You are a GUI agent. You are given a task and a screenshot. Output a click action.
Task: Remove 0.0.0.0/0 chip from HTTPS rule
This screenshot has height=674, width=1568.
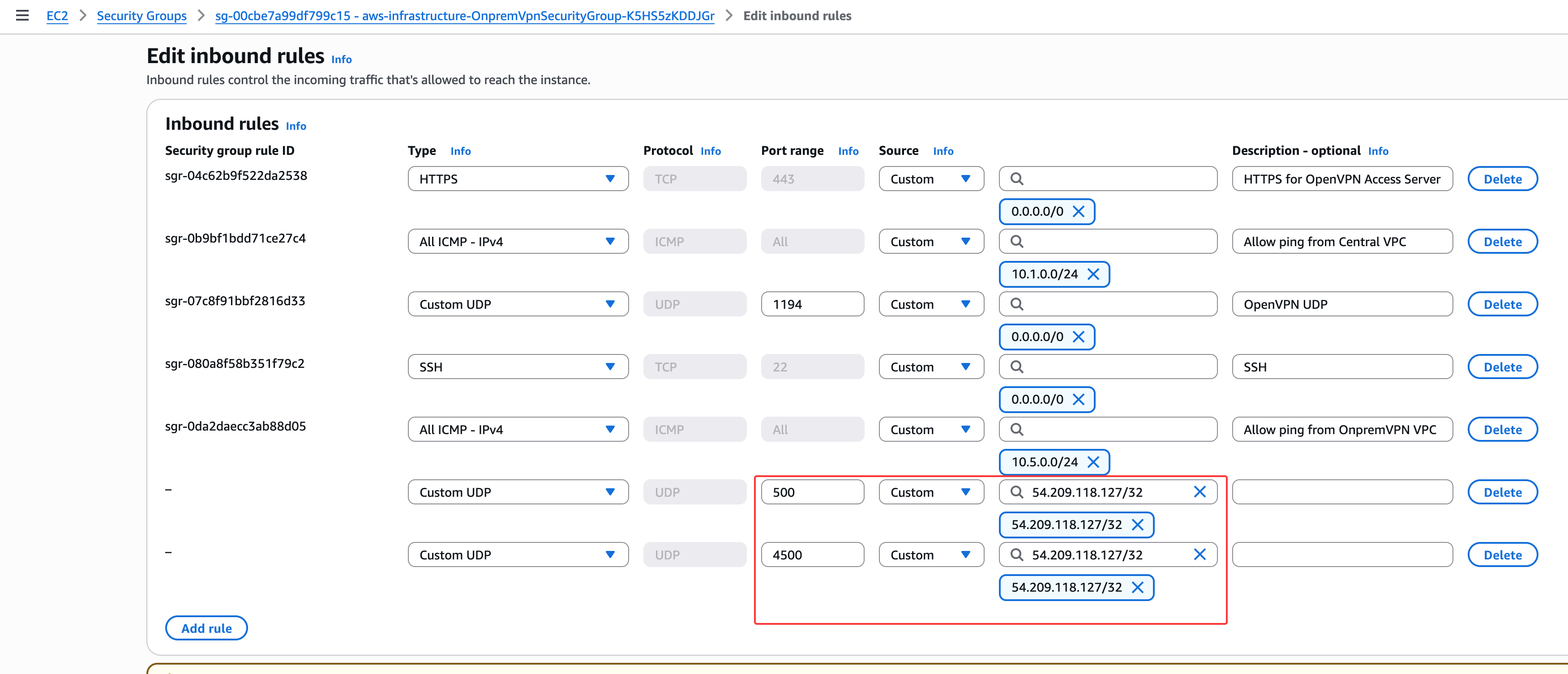click(x=1078, y=212)
